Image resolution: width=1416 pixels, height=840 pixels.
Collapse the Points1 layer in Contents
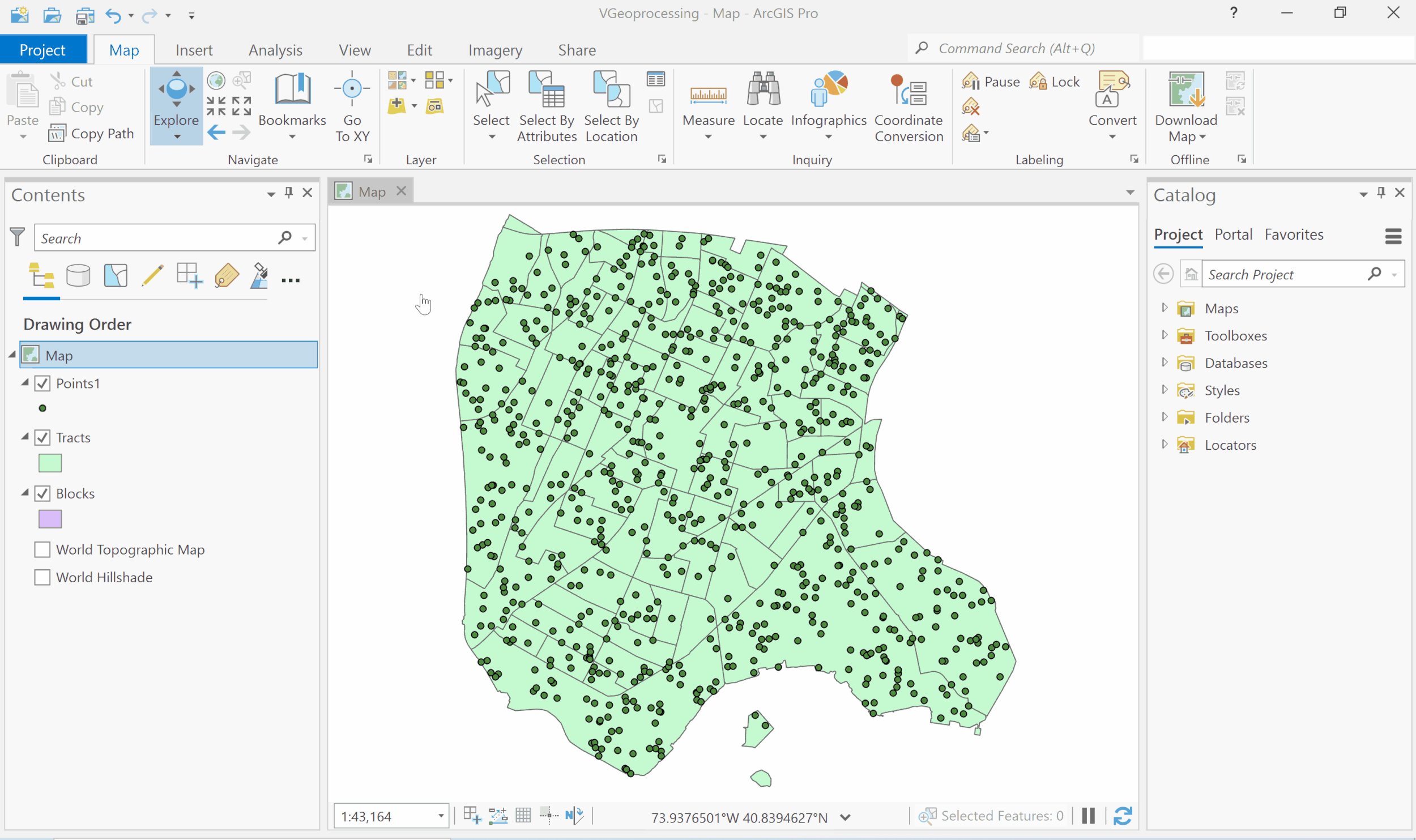pyautogui.click(x=25, y=382)
